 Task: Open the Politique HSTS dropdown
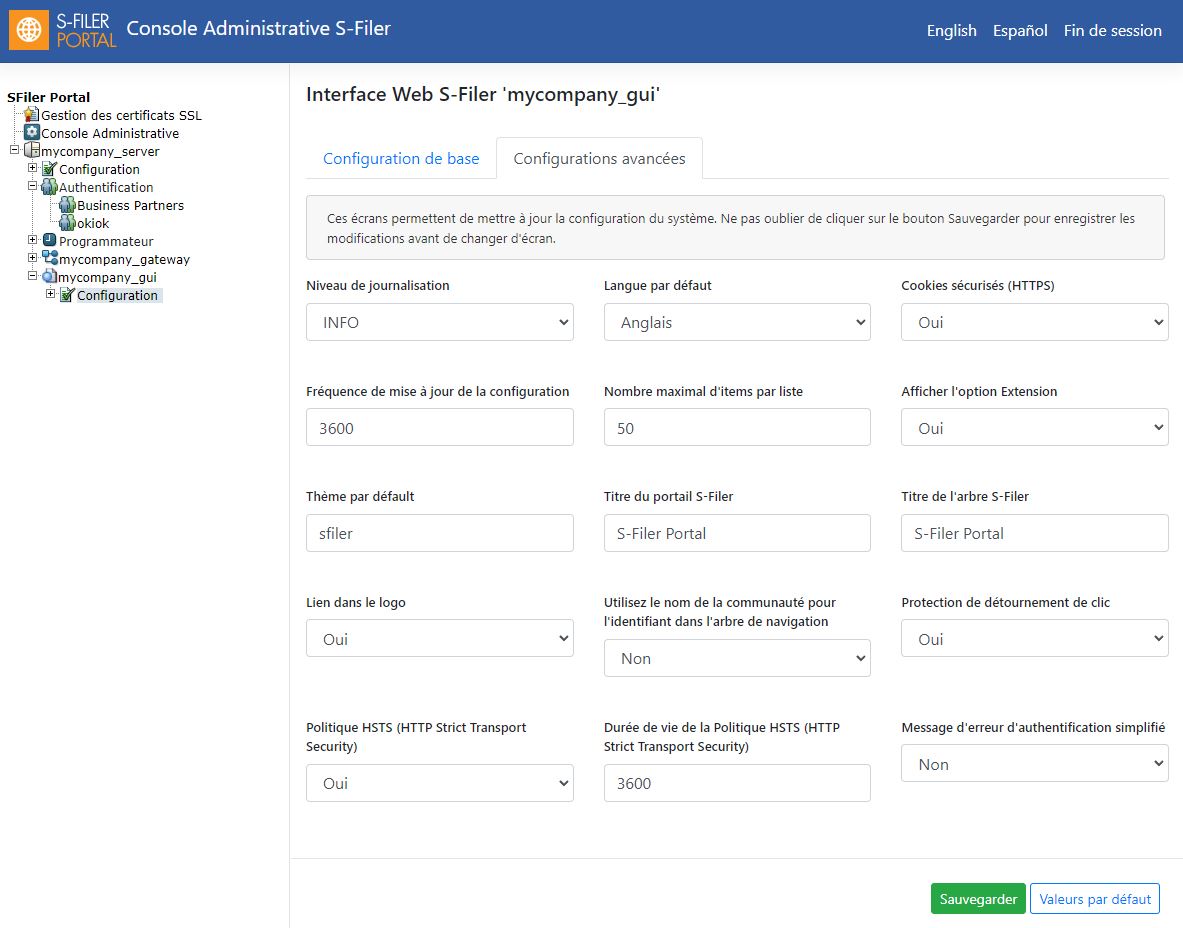click(x=440, y=783)
